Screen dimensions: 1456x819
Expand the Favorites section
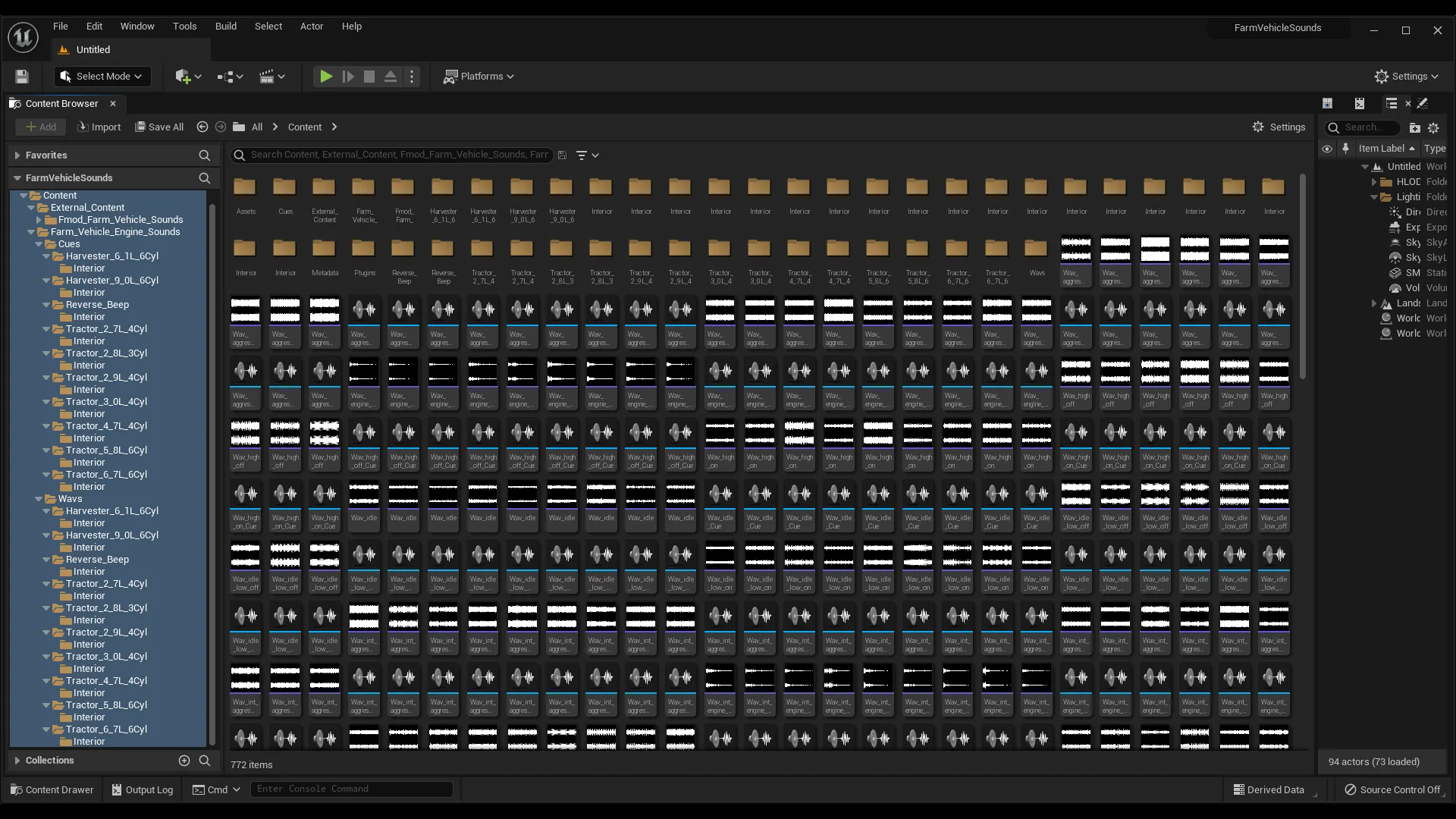[x=17, y=155]
